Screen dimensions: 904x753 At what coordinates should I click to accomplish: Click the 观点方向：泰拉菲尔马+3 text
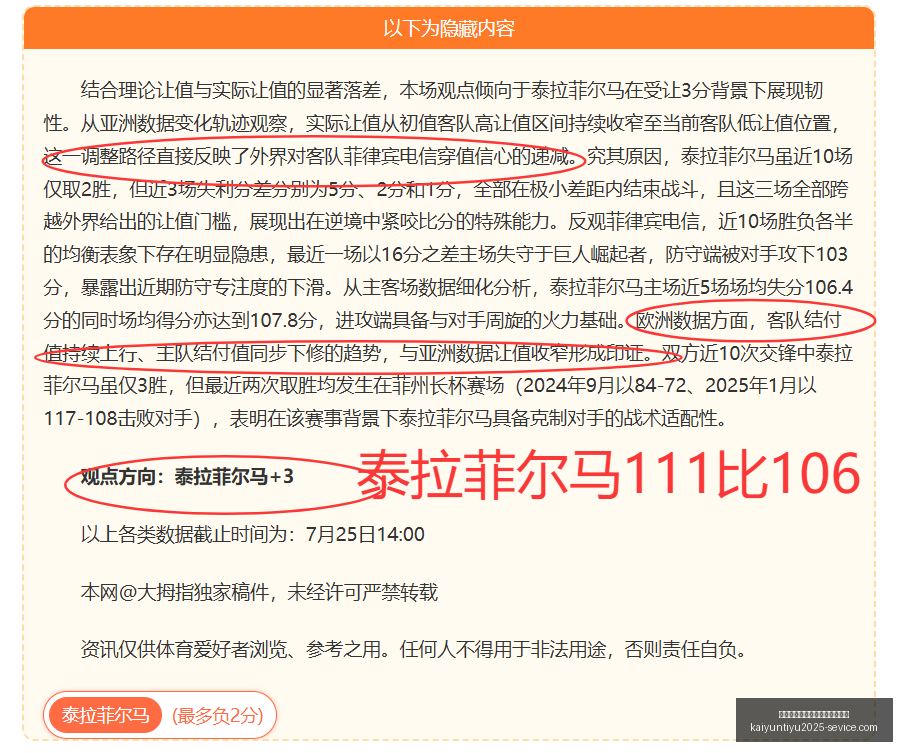coord(187,477)
